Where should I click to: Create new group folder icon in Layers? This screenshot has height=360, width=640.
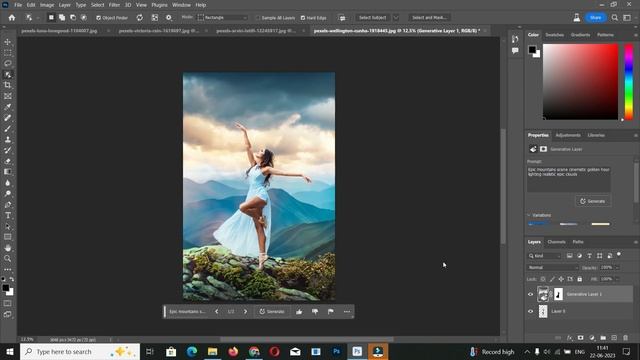coord(603,338)
